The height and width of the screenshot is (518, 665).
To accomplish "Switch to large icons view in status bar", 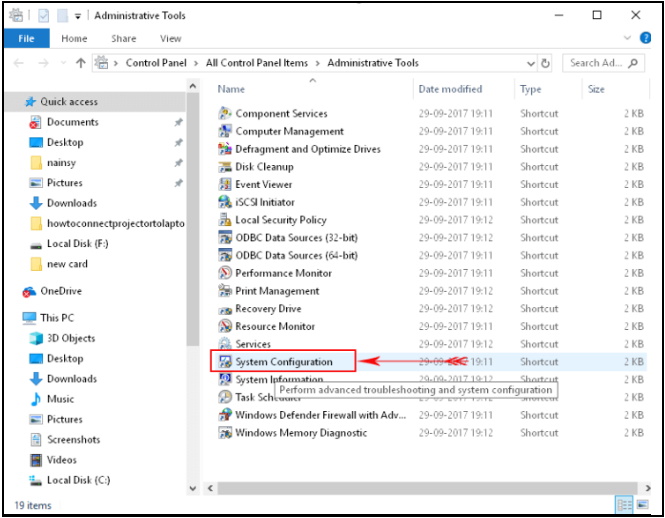I will coord(643,505).
